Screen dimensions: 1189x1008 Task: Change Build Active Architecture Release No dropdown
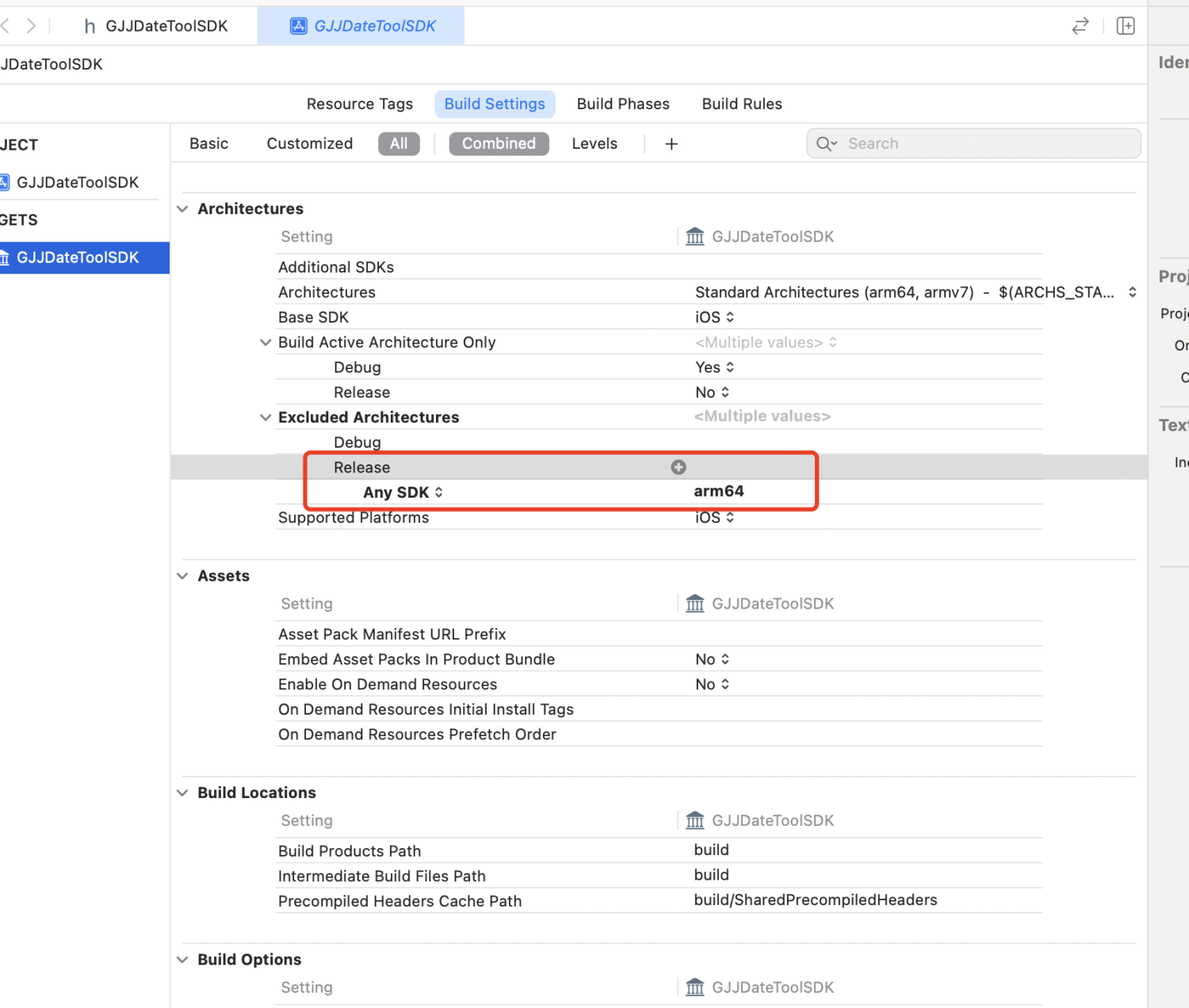[x=713, y=392]
